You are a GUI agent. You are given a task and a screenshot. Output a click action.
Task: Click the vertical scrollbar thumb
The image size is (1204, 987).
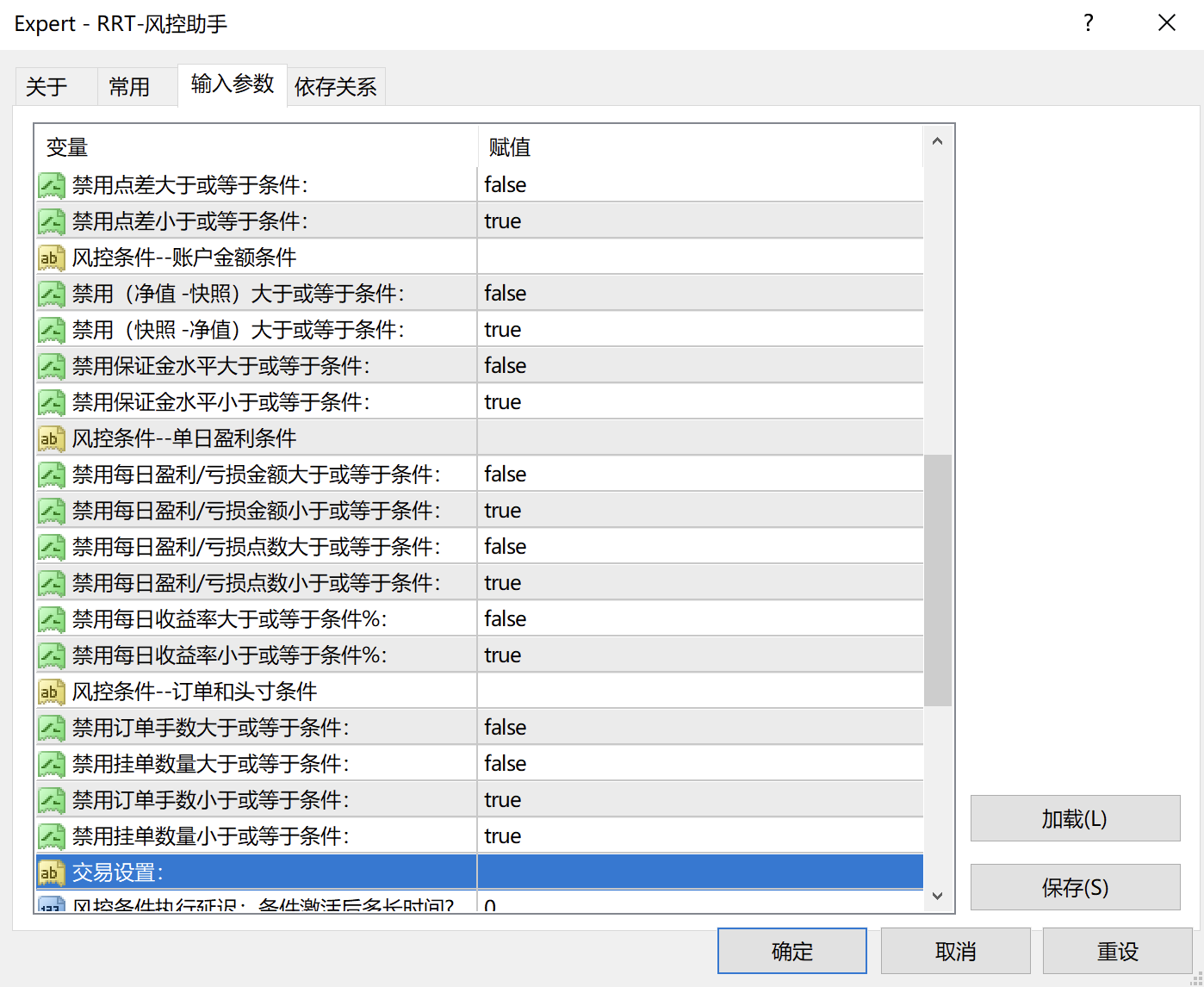coord(937,580)
